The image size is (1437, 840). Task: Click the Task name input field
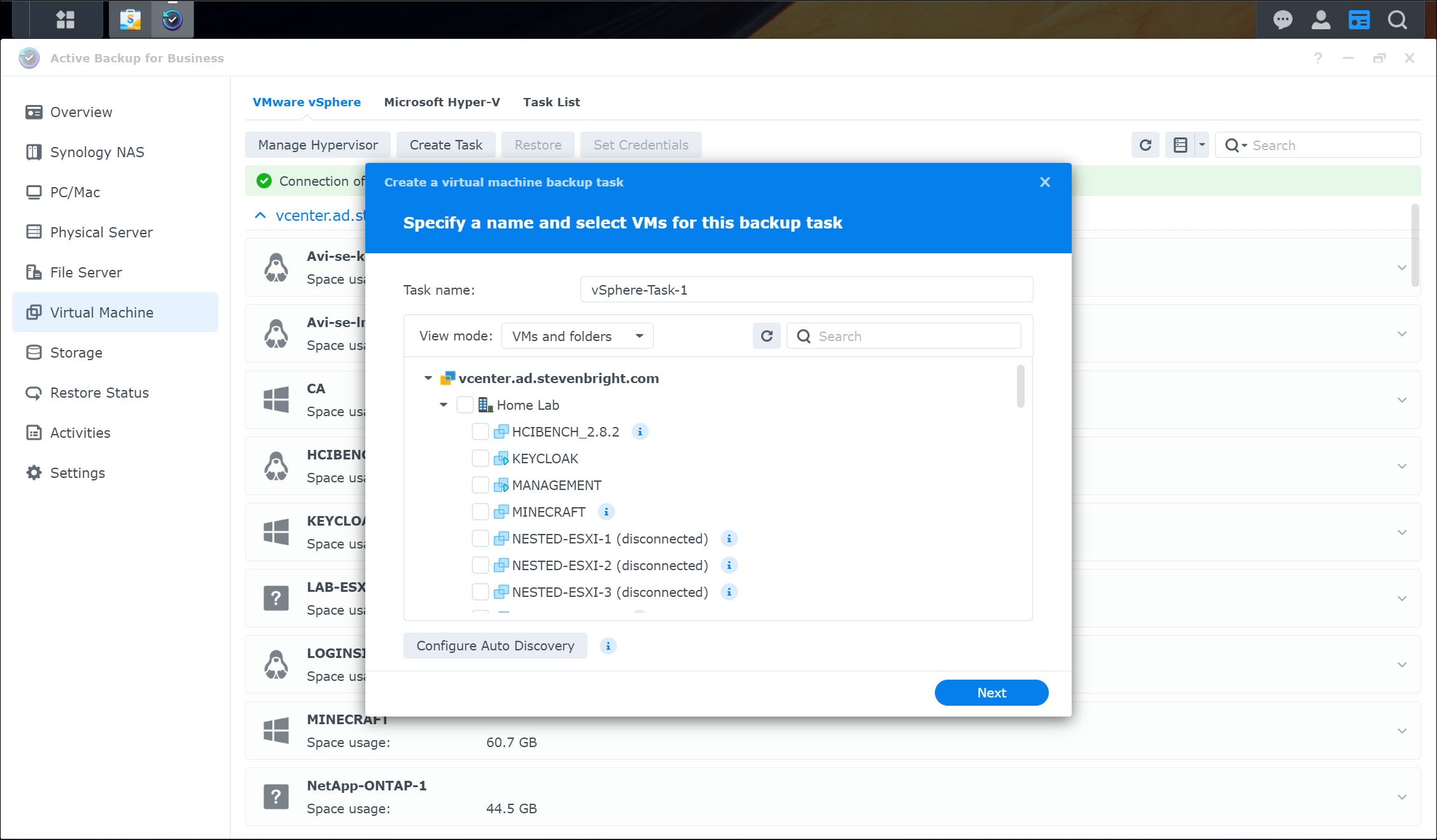(x=806, y=290)
